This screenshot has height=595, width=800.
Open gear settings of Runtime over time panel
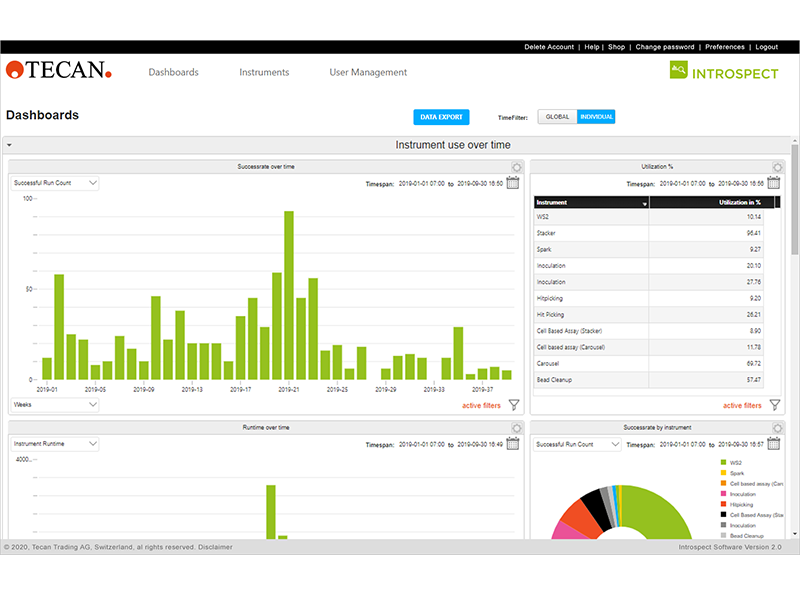[515, 428]
